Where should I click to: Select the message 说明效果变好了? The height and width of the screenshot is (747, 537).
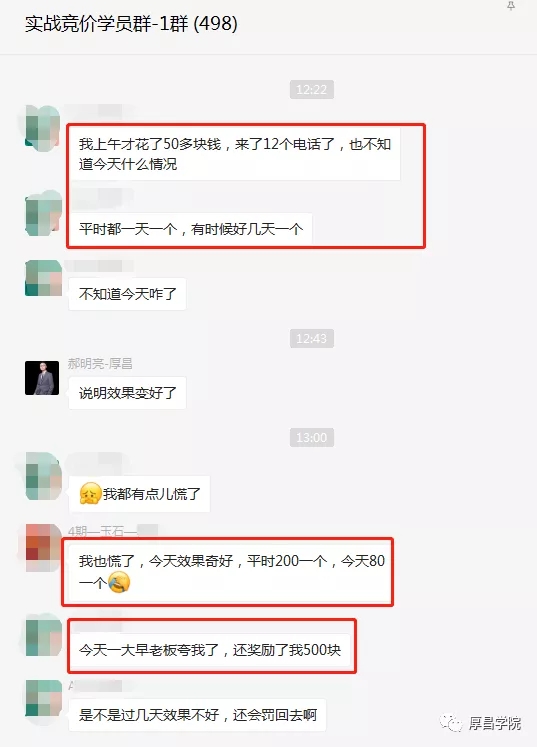127,393
